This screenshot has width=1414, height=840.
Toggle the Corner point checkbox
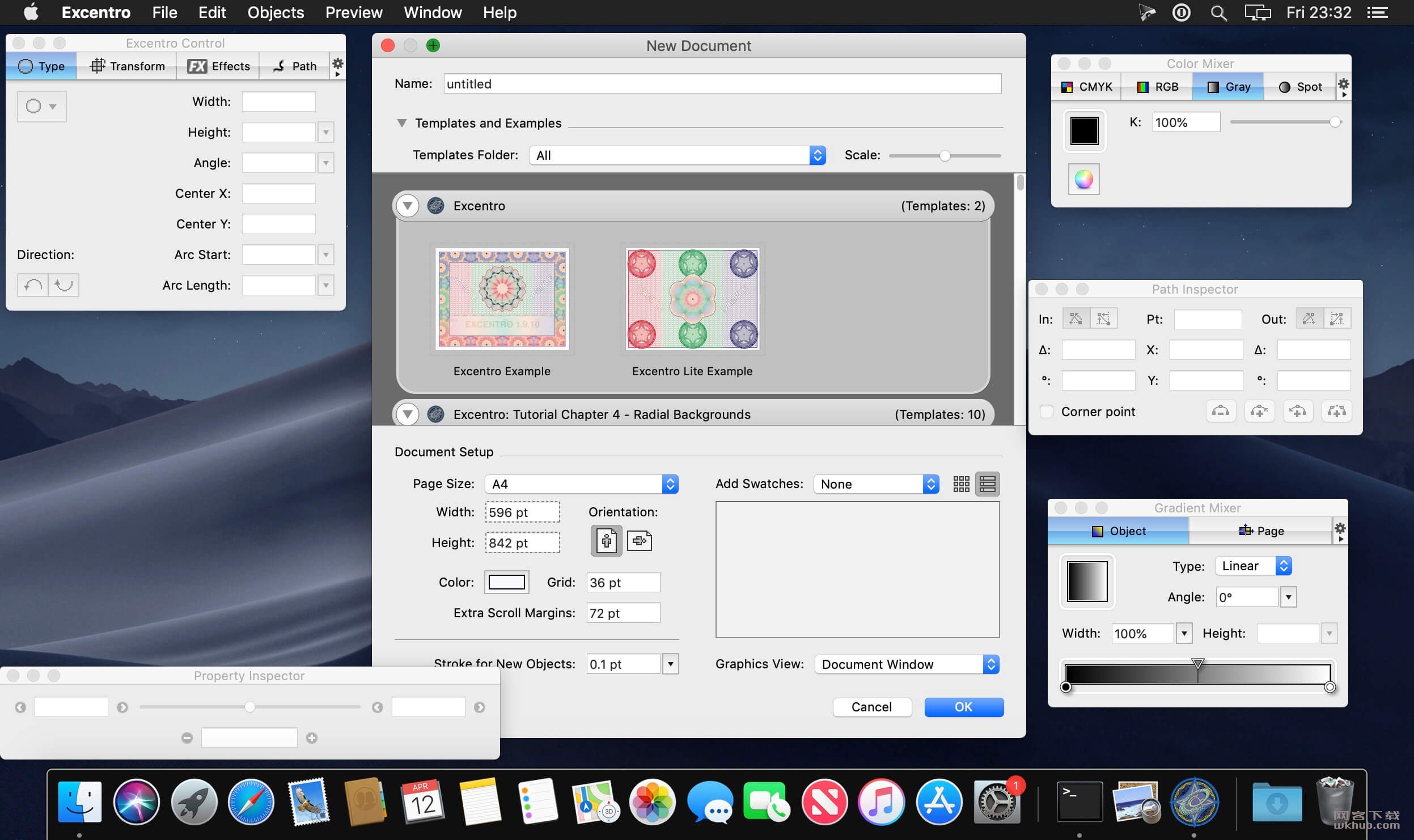tap(1047, 411)
